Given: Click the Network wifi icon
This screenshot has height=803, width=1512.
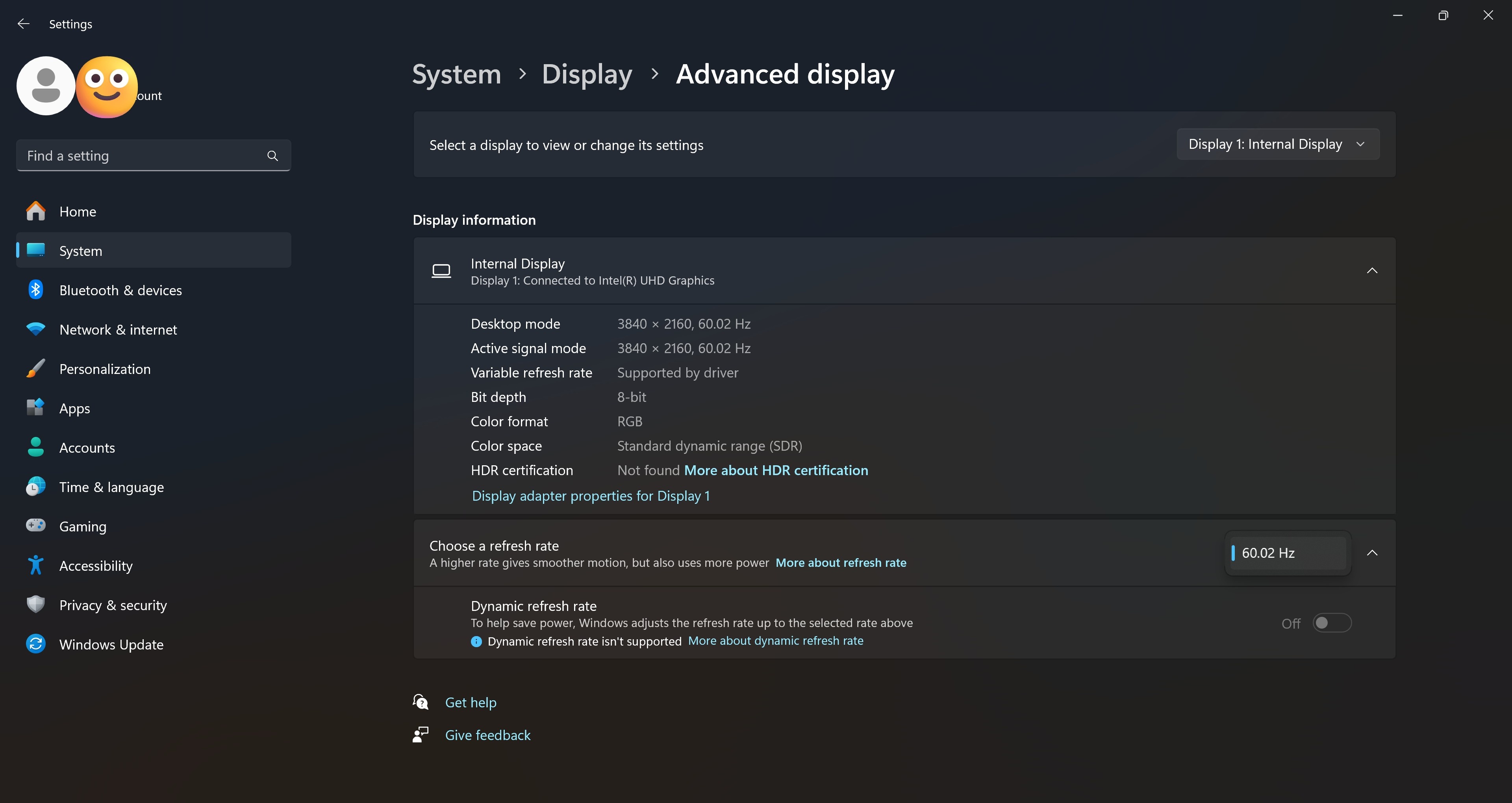Looking at the screenshot, I should 36,329.
